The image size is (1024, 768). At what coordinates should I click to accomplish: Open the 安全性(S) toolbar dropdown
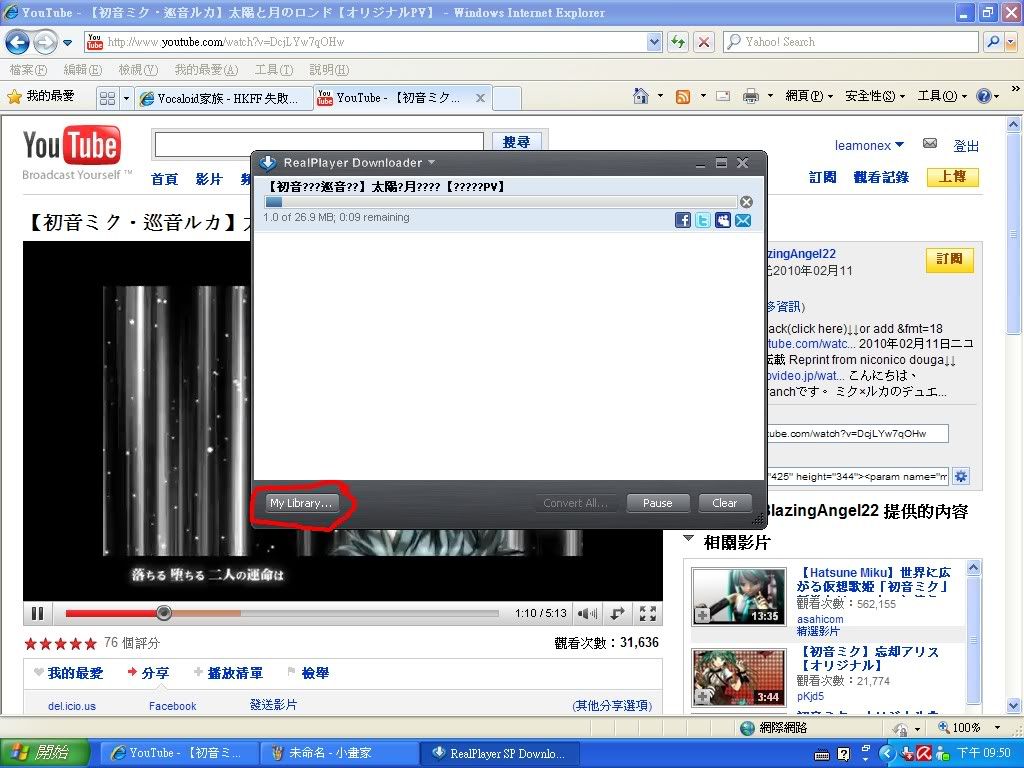click(x=874, y=96)
